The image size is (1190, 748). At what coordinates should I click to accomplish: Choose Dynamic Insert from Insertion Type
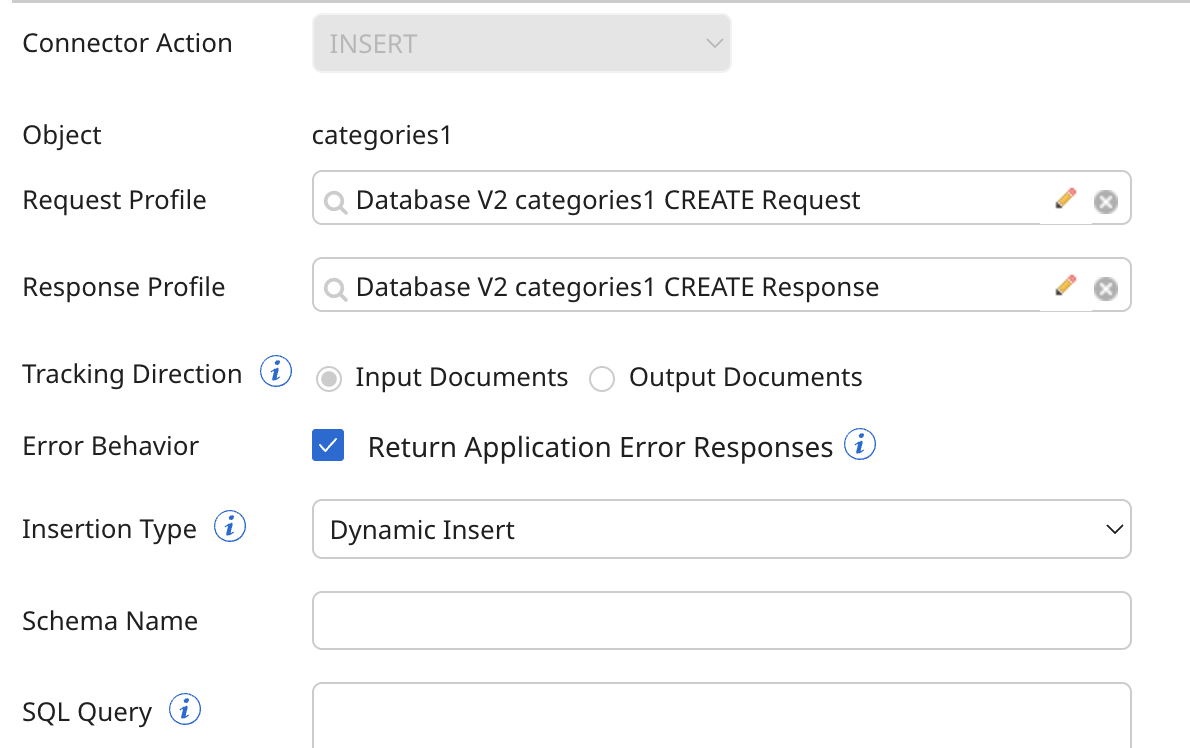pos(722,529)
